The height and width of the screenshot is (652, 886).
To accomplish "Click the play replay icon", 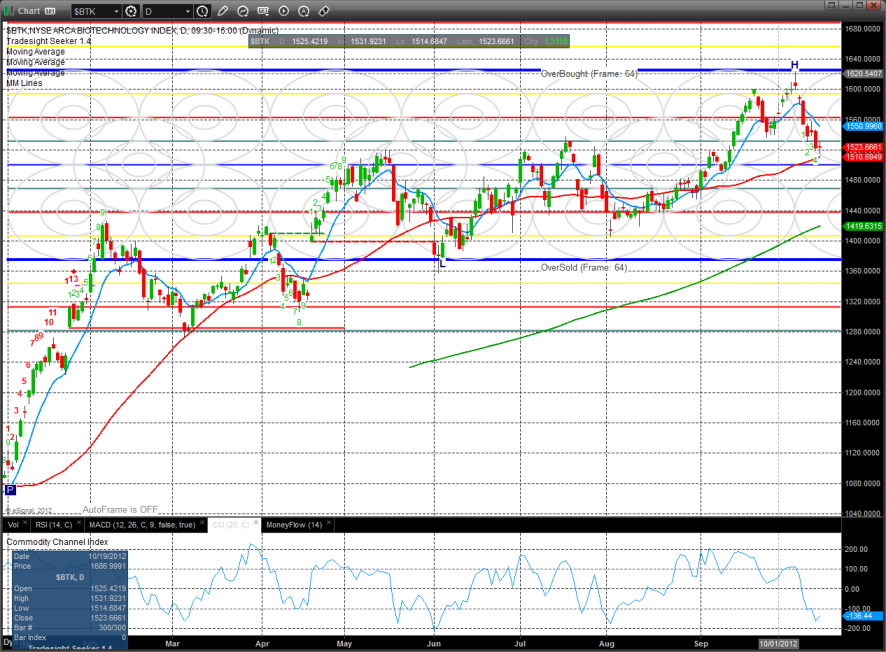I will pos(284,12).
